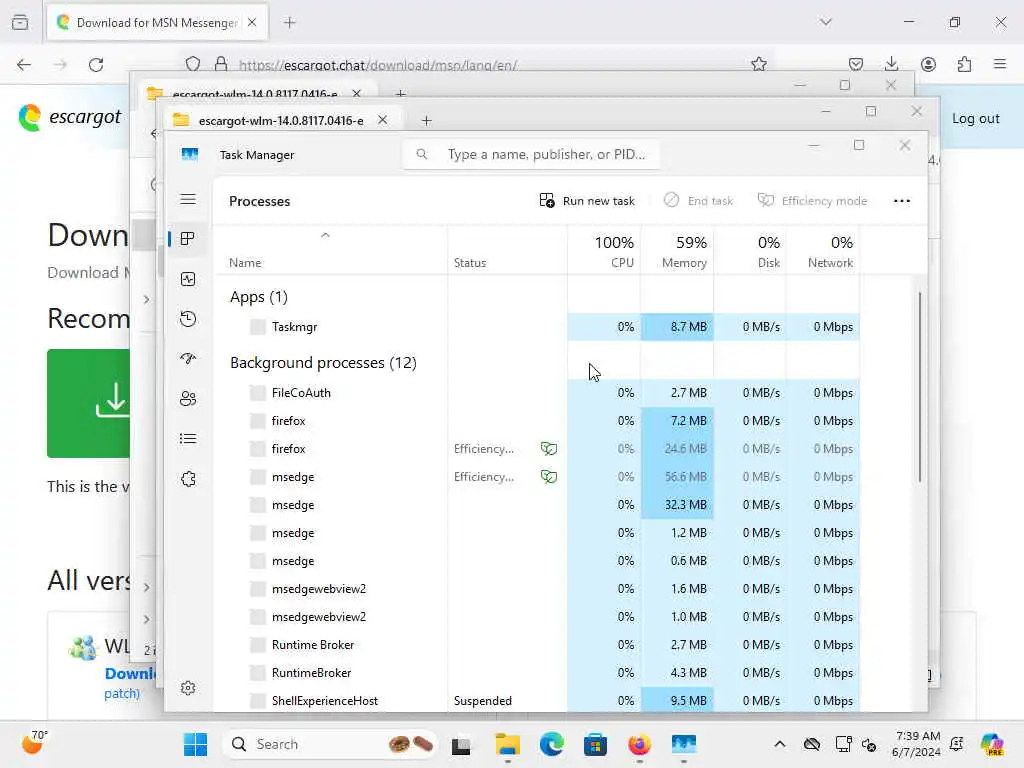1024x768 pixels.
Task: Click escargot logo on web page
Action: point(70,118)
